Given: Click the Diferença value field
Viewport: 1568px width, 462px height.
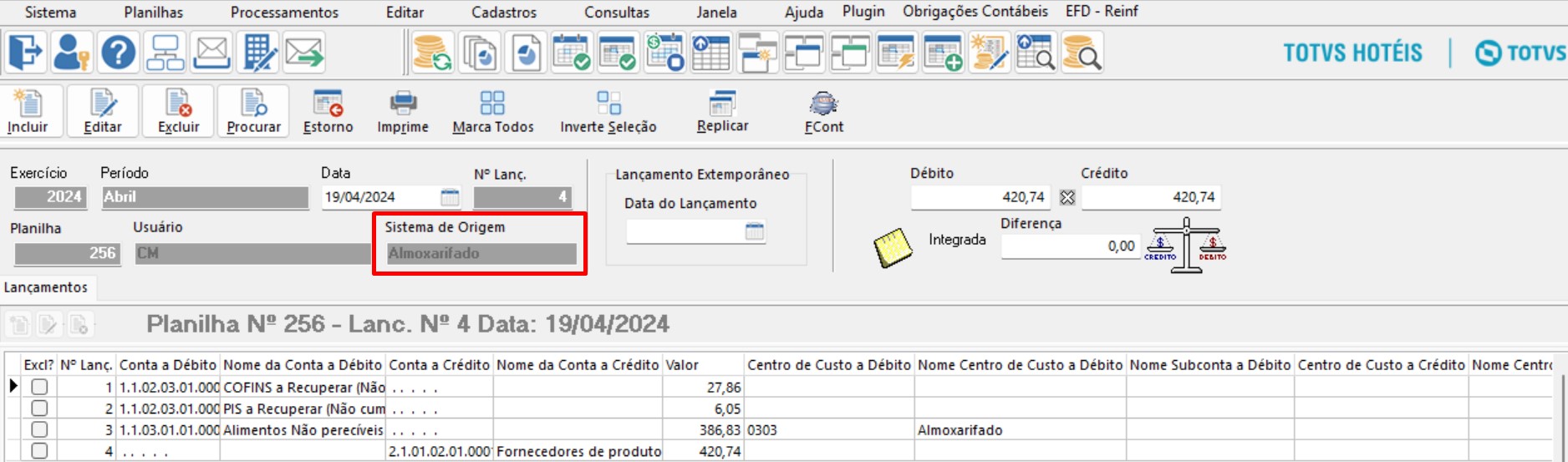Looking at the screenshot, I should tap(1070, 246).
